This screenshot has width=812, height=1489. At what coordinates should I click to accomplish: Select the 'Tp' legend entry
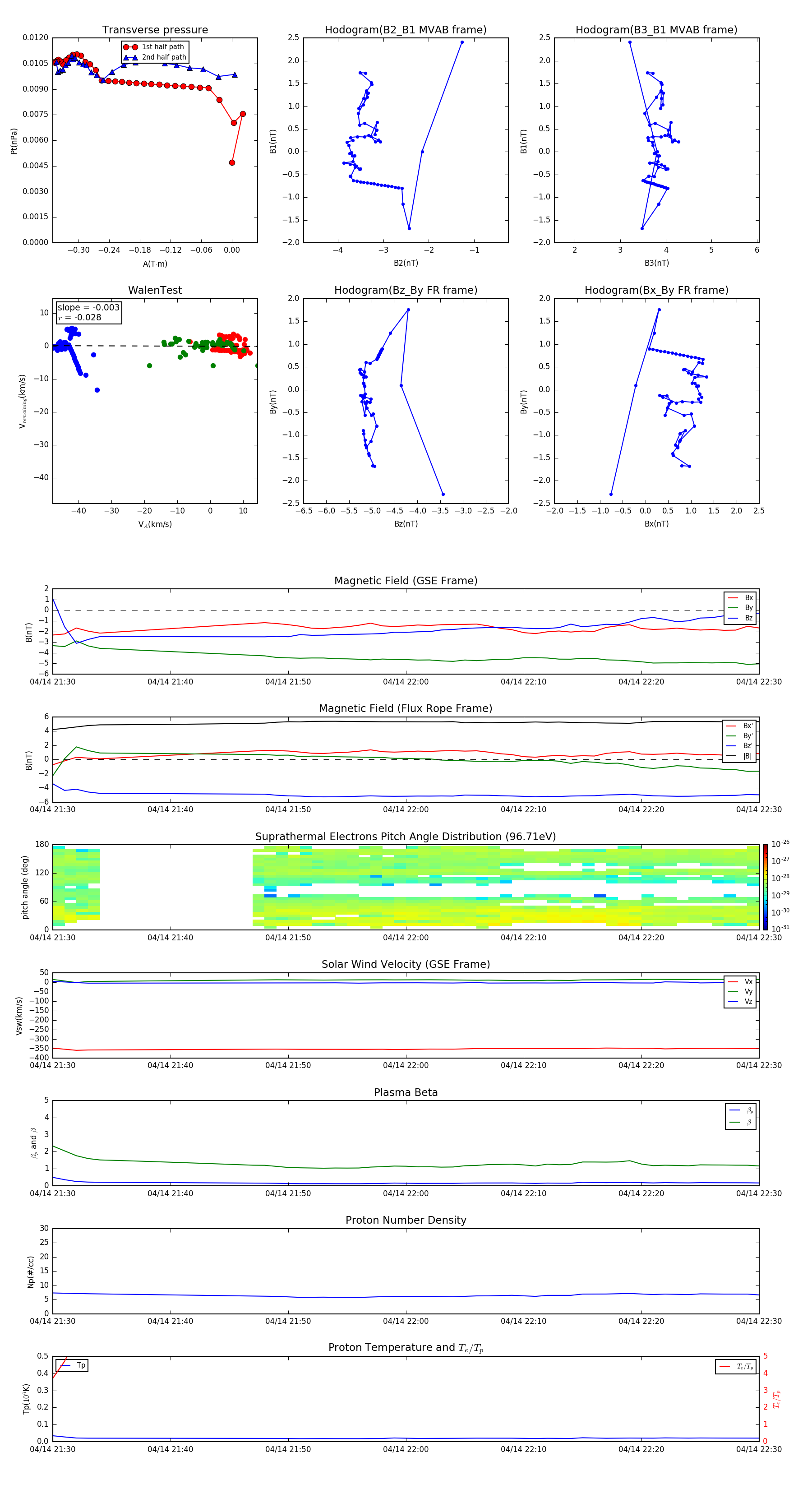(72, 1365)
